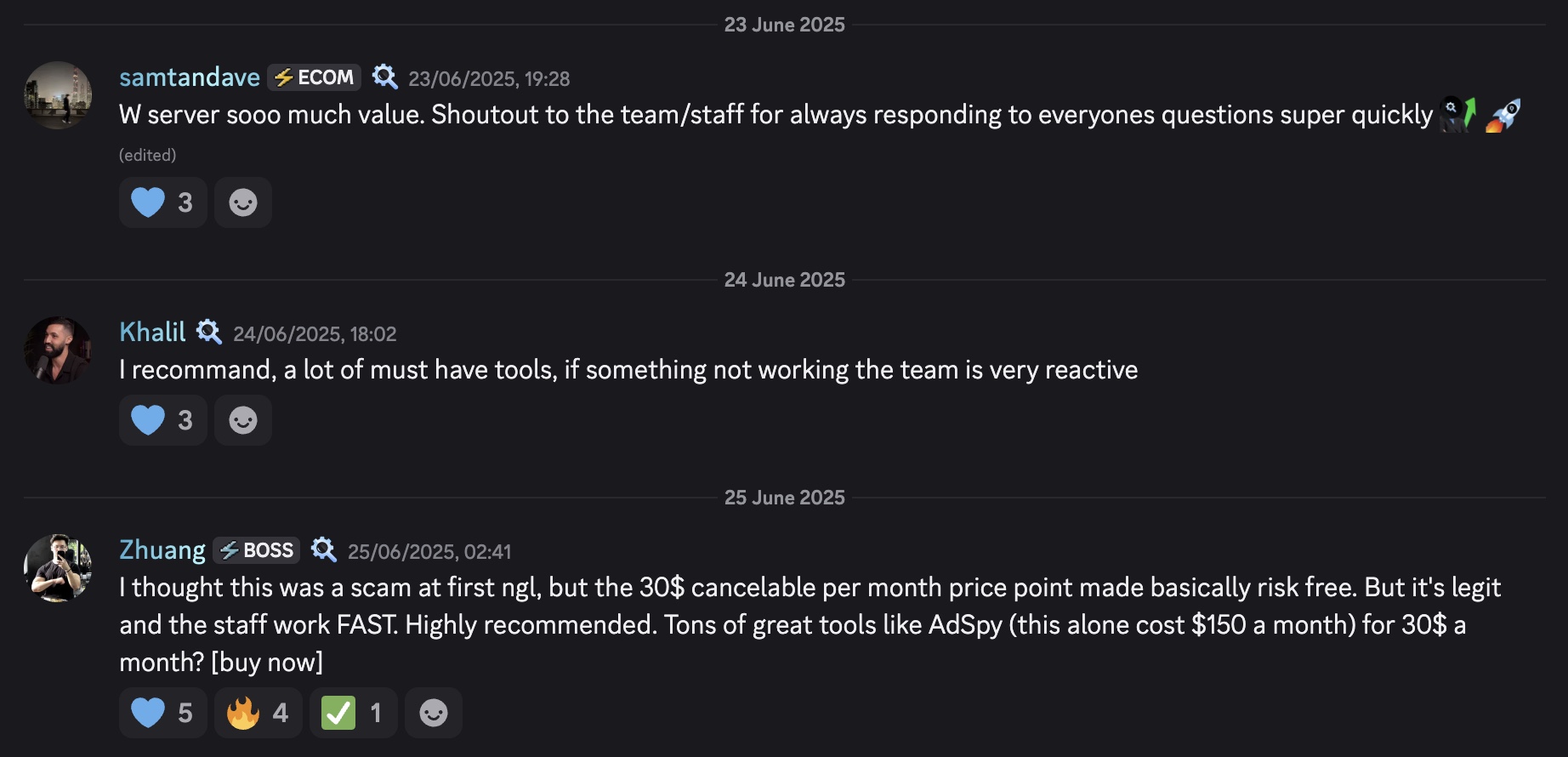Add a reaction to samtandave's message
The image size is (1568, 757).
click(243, 202)
